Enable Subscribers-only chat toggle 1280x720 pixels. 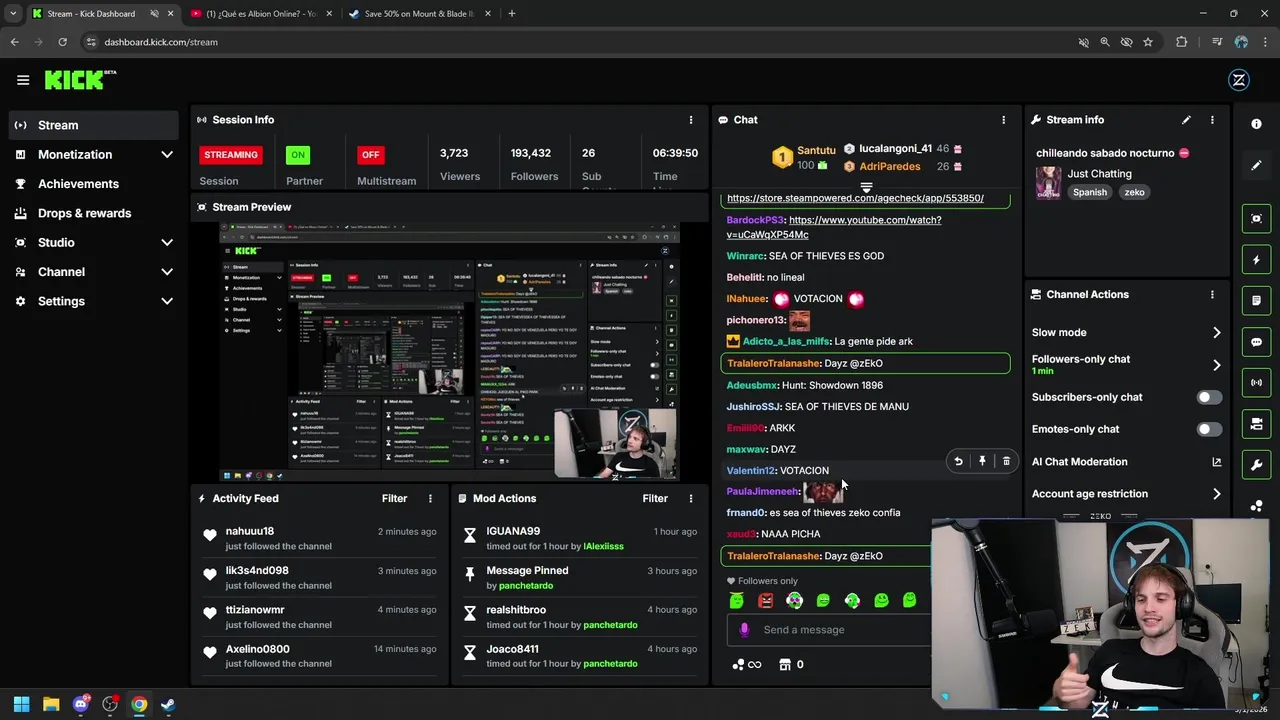click(x=1209, y=398)
